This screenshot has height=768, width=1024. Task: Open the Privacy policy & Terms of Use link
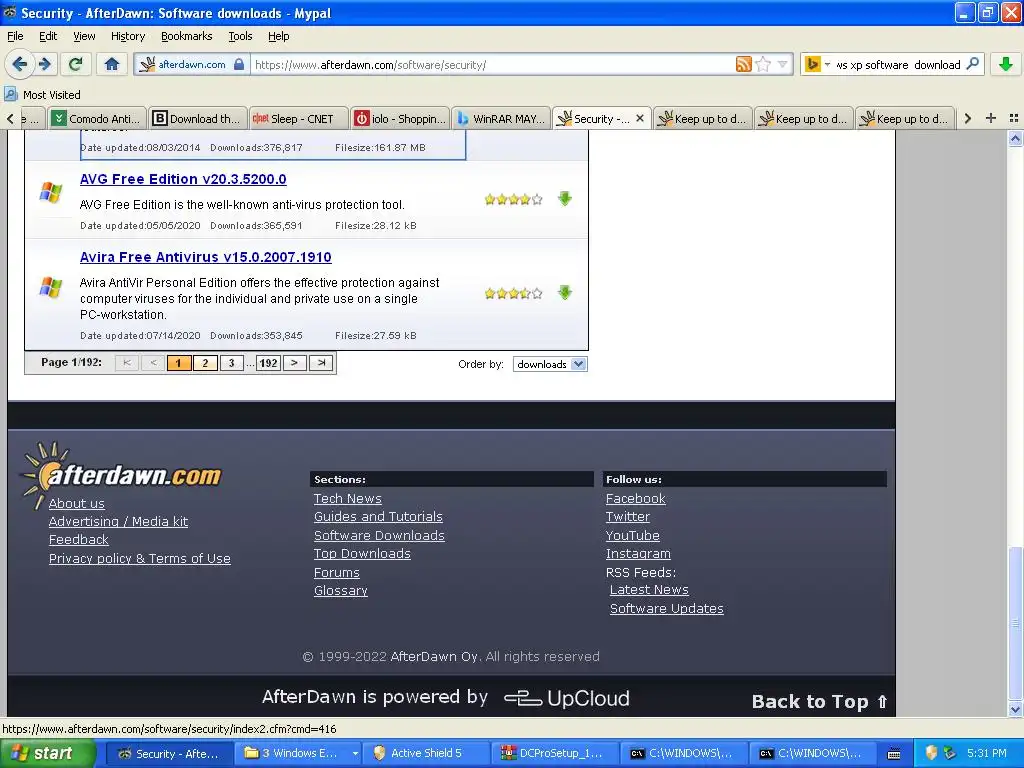pyautogui.click(x=140, y=558)
